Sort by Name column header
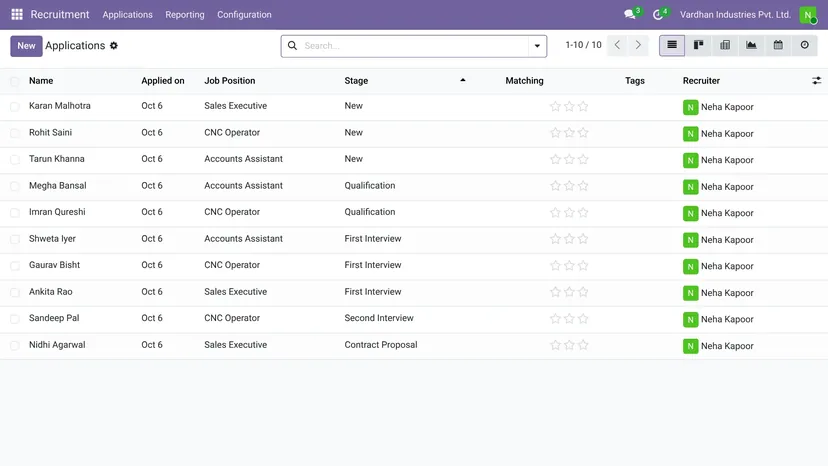This screenshot has width=828, height=466. tap(41, 81)
